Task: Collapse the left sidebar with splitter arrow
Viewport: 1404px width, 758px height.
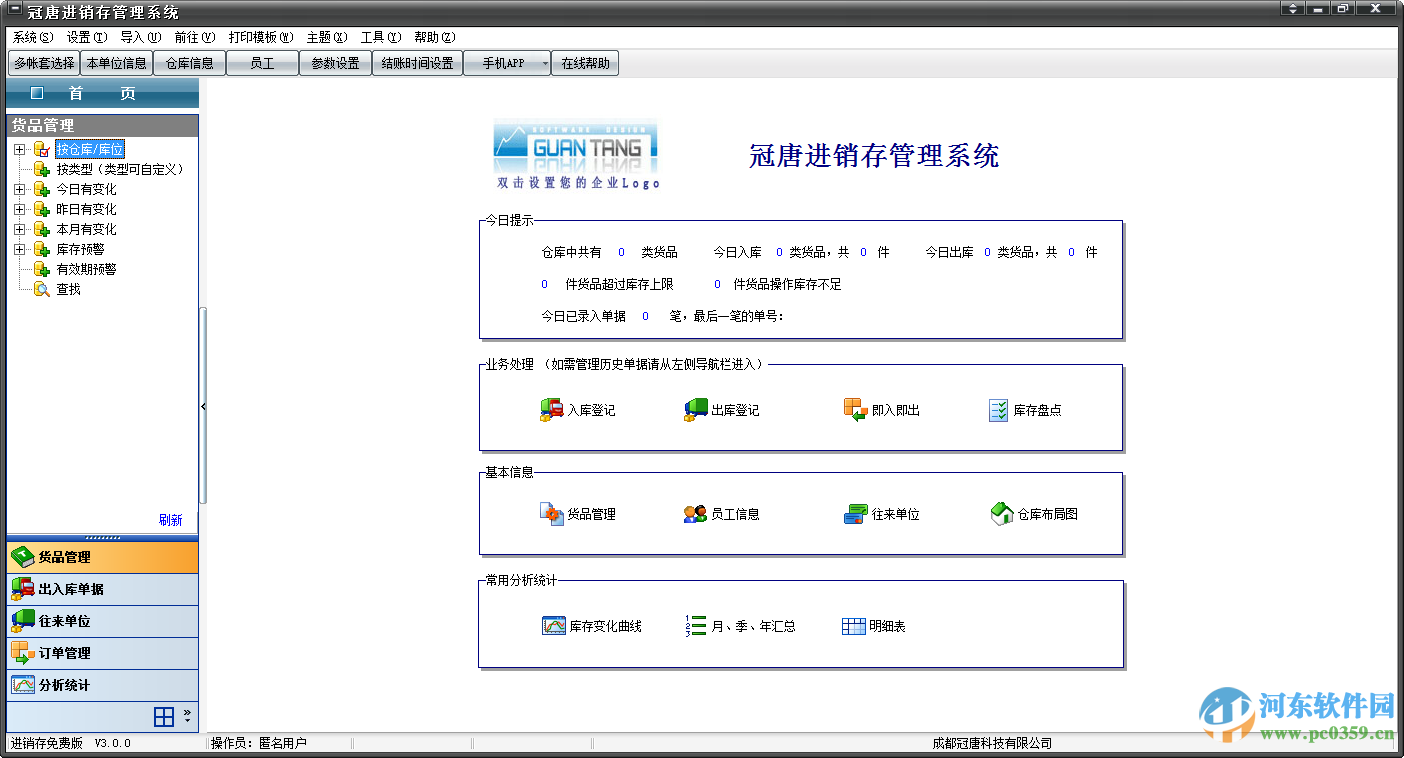Action: (x=203, y=406)
